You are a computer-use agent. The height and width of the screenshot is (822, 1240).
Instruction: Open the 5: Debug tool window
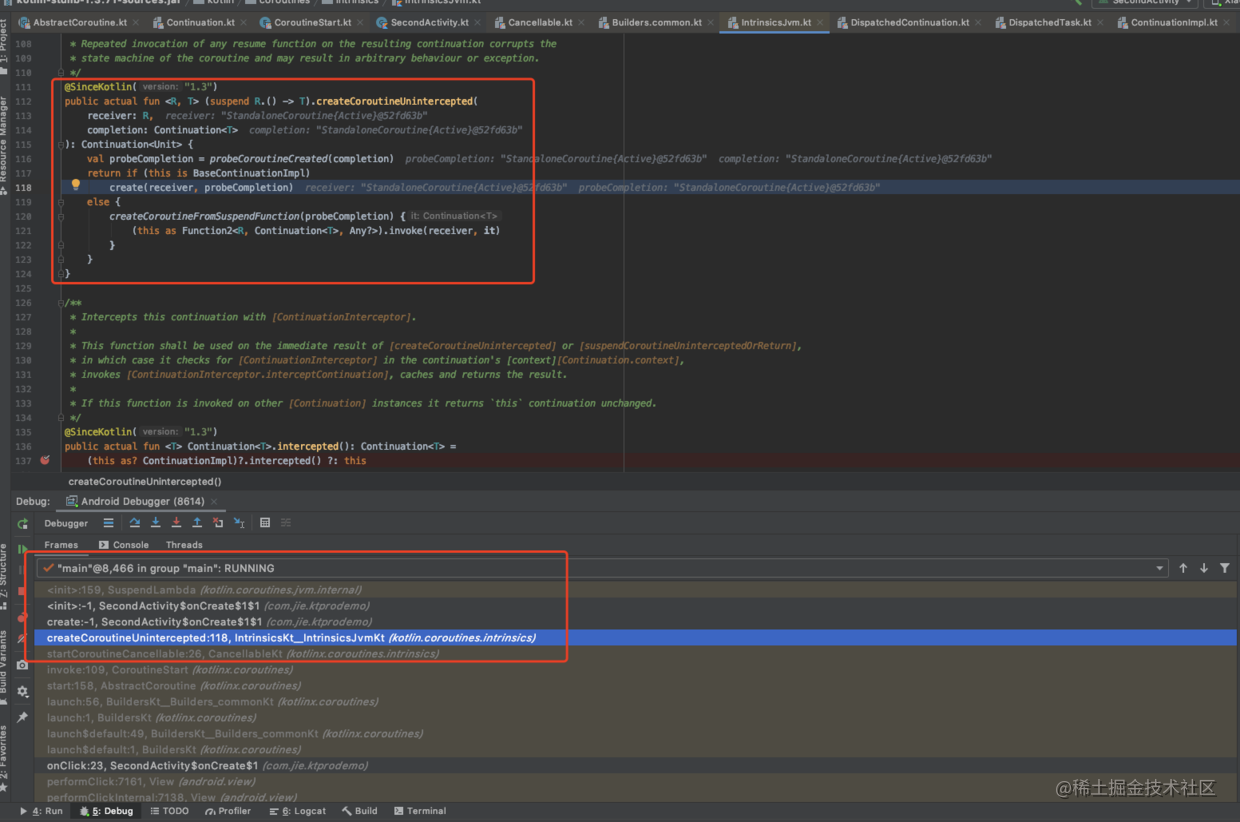pos(106,811)
